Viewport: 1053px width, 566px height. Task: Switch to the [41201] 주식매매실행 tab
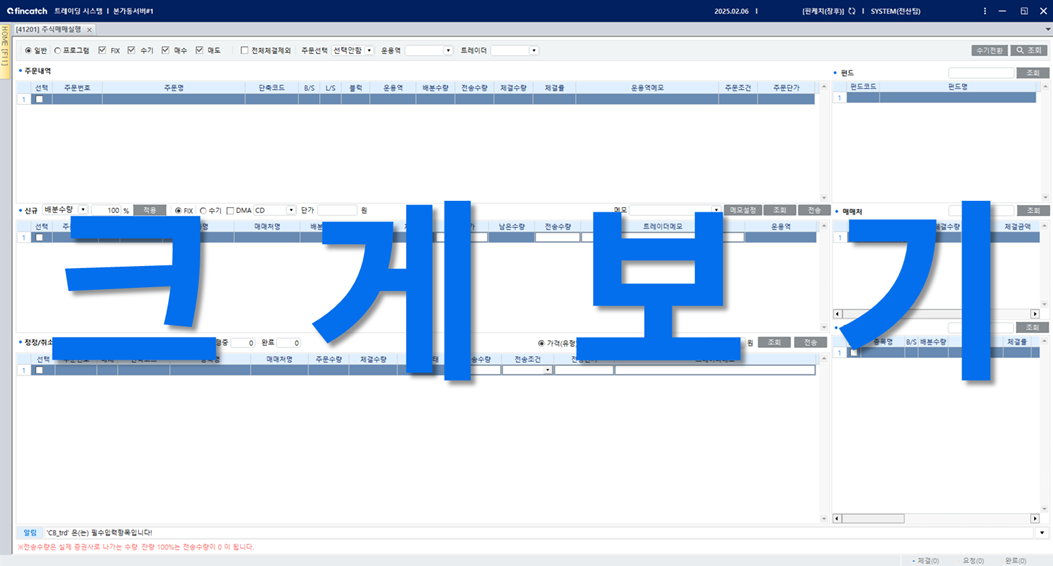48,30
